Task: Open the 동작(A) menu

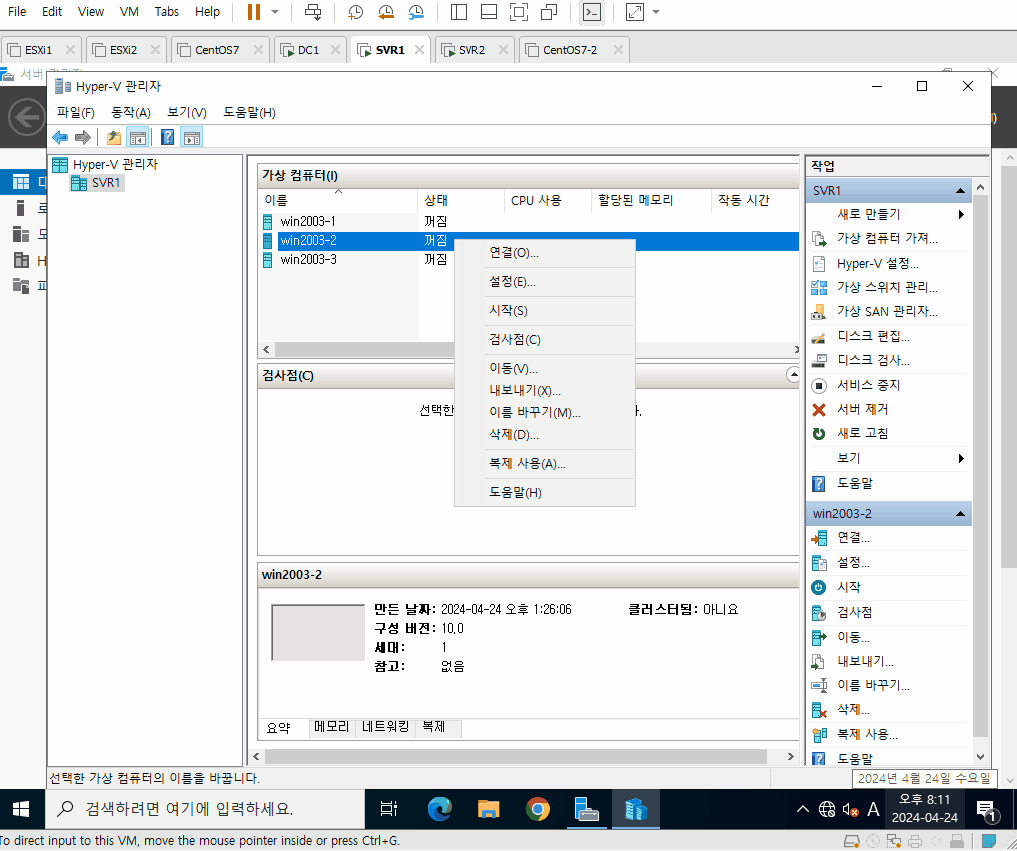Action: (131, 112)
